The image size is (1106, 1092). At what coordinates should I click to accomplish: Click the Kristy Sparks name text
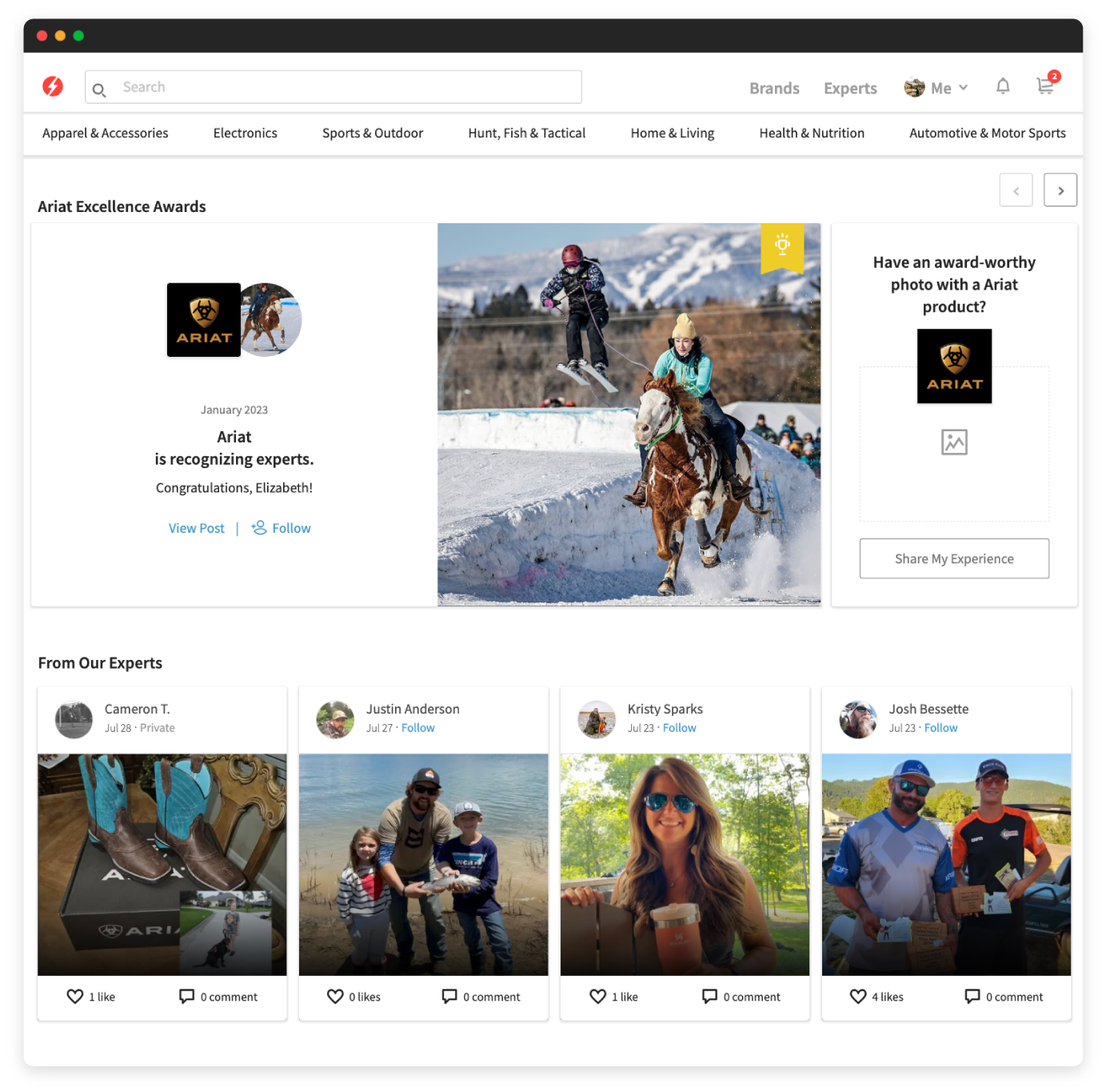[x=665, y=709]
